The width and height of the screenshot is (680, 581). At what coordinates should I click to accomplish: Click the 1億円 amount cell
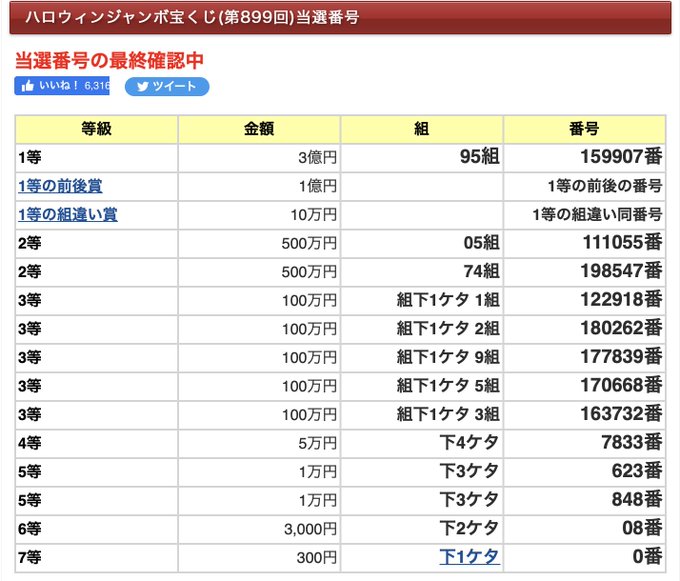coord(259,186)
